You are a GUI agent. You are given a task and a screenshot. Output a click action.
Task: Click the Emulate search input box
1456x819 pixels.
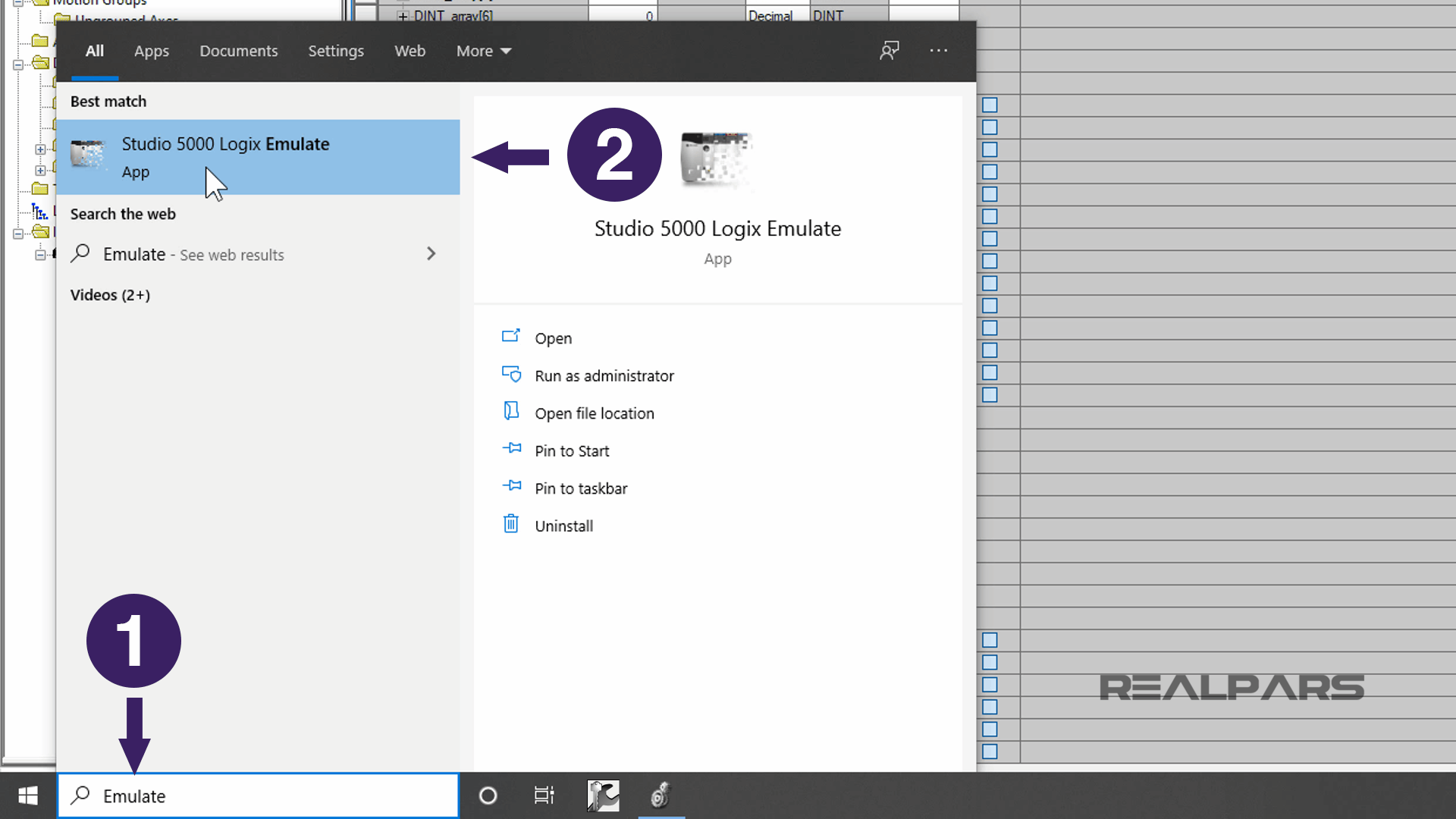(x=258, y=795)
